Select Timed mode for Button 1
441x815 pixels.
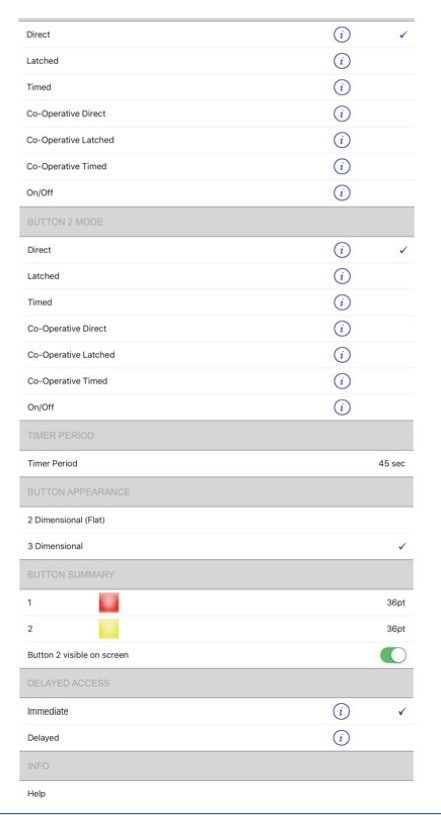click(x=216, y=87)
